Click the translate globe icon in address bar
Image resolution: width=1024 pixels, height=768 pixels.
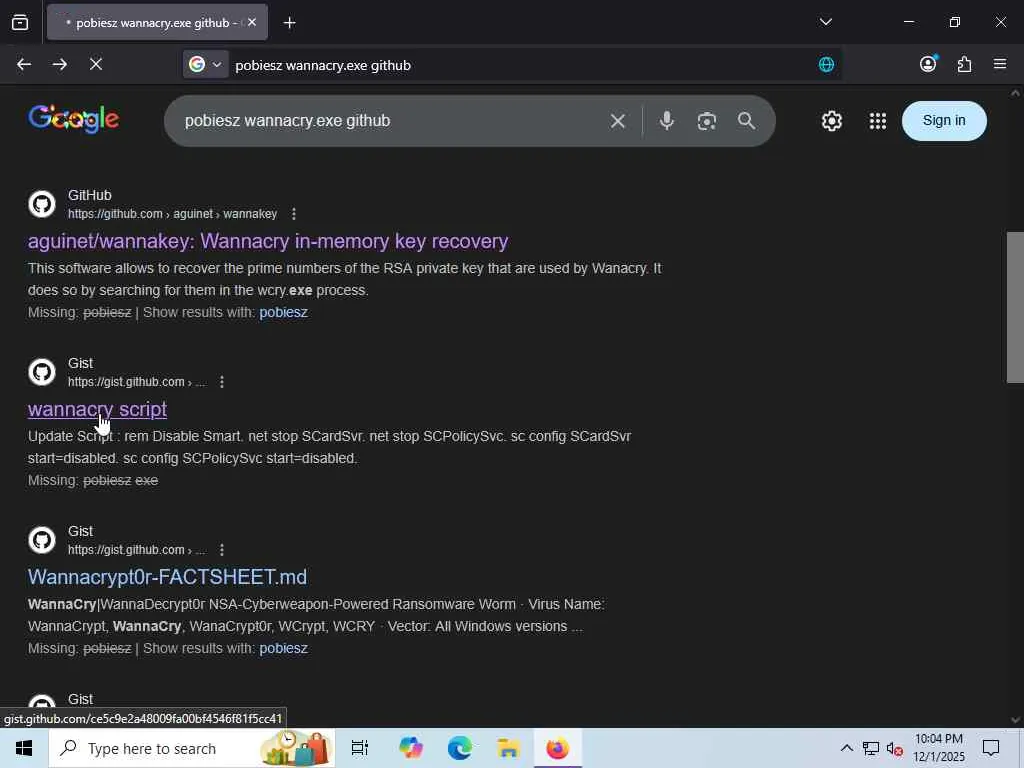(x=826, y=64)
